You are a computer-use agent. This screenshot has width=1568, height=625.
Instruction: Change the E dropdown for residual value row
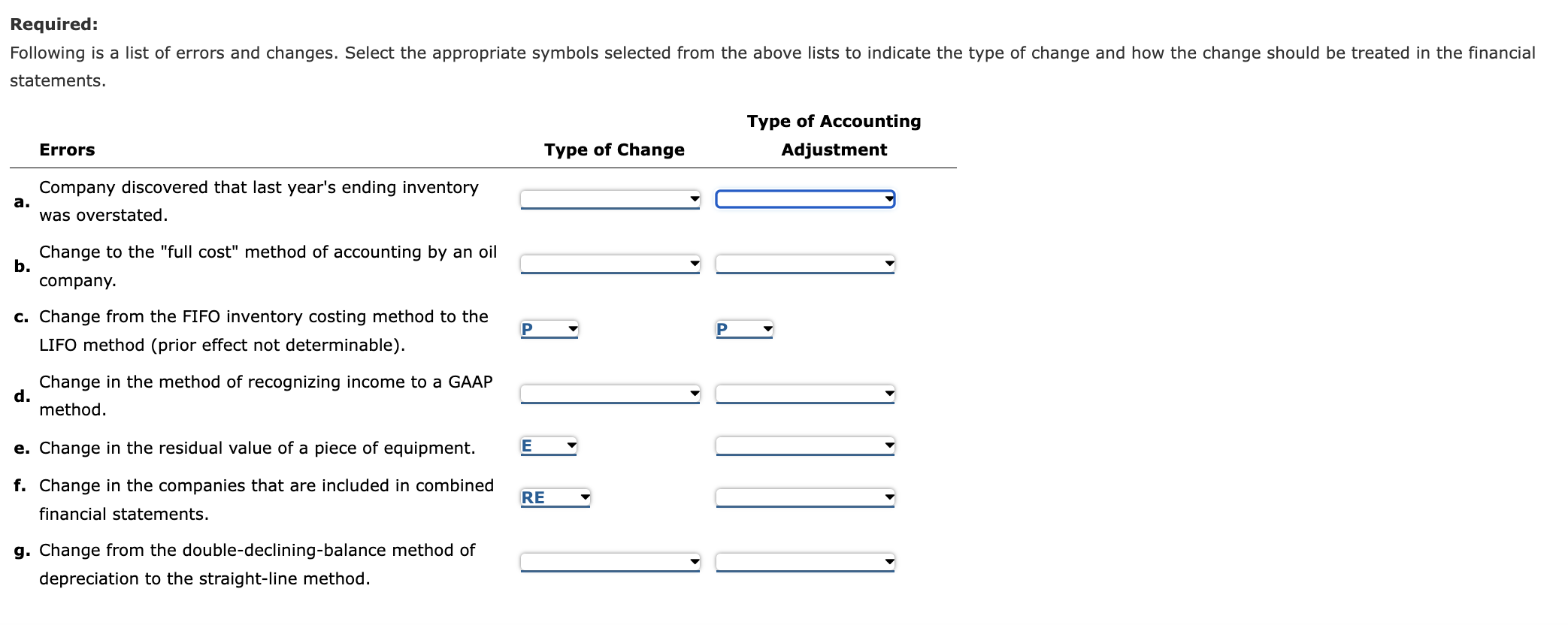[549, 446]
